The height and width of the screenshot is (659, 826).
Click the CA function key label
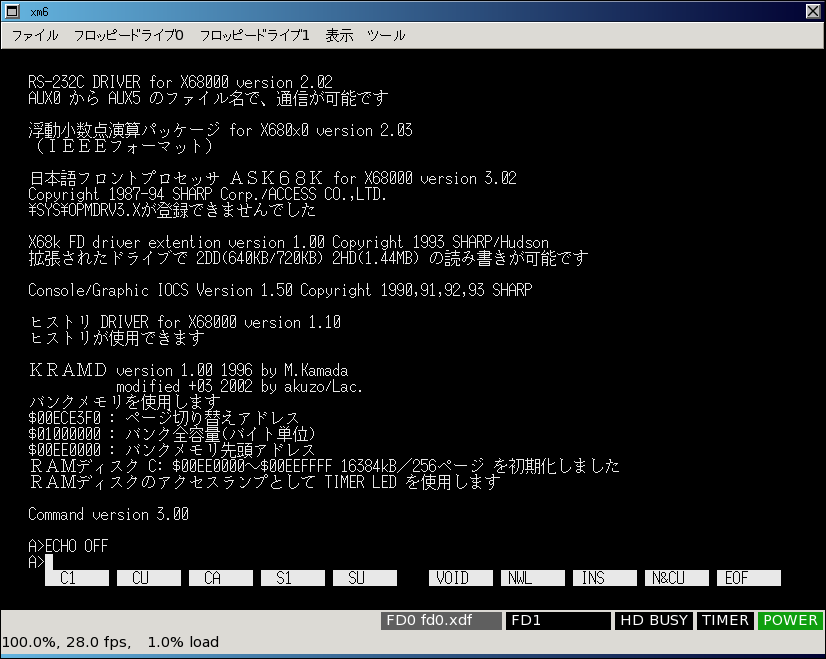(221, 578)
